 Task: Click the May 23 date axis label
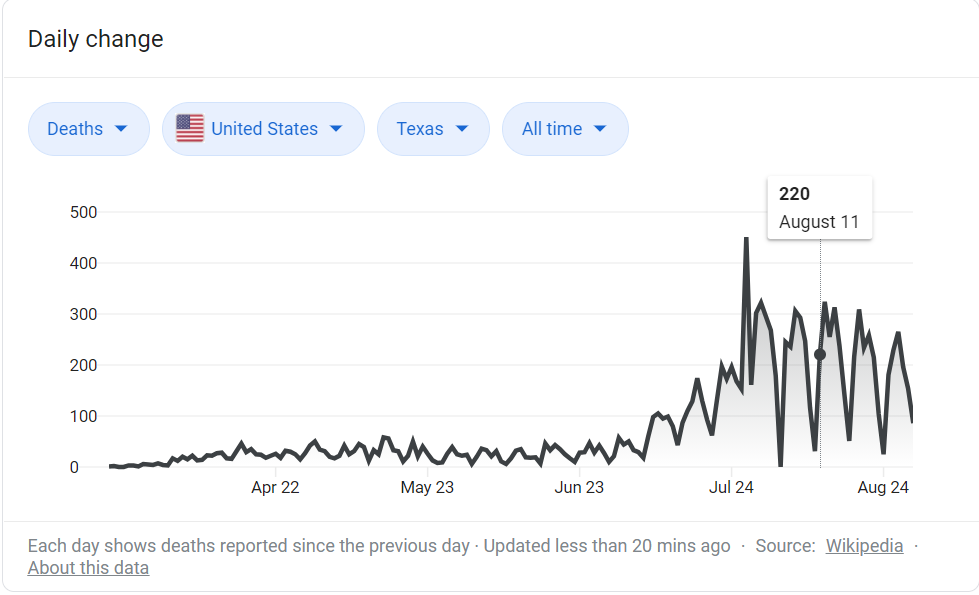coord(427,488)
